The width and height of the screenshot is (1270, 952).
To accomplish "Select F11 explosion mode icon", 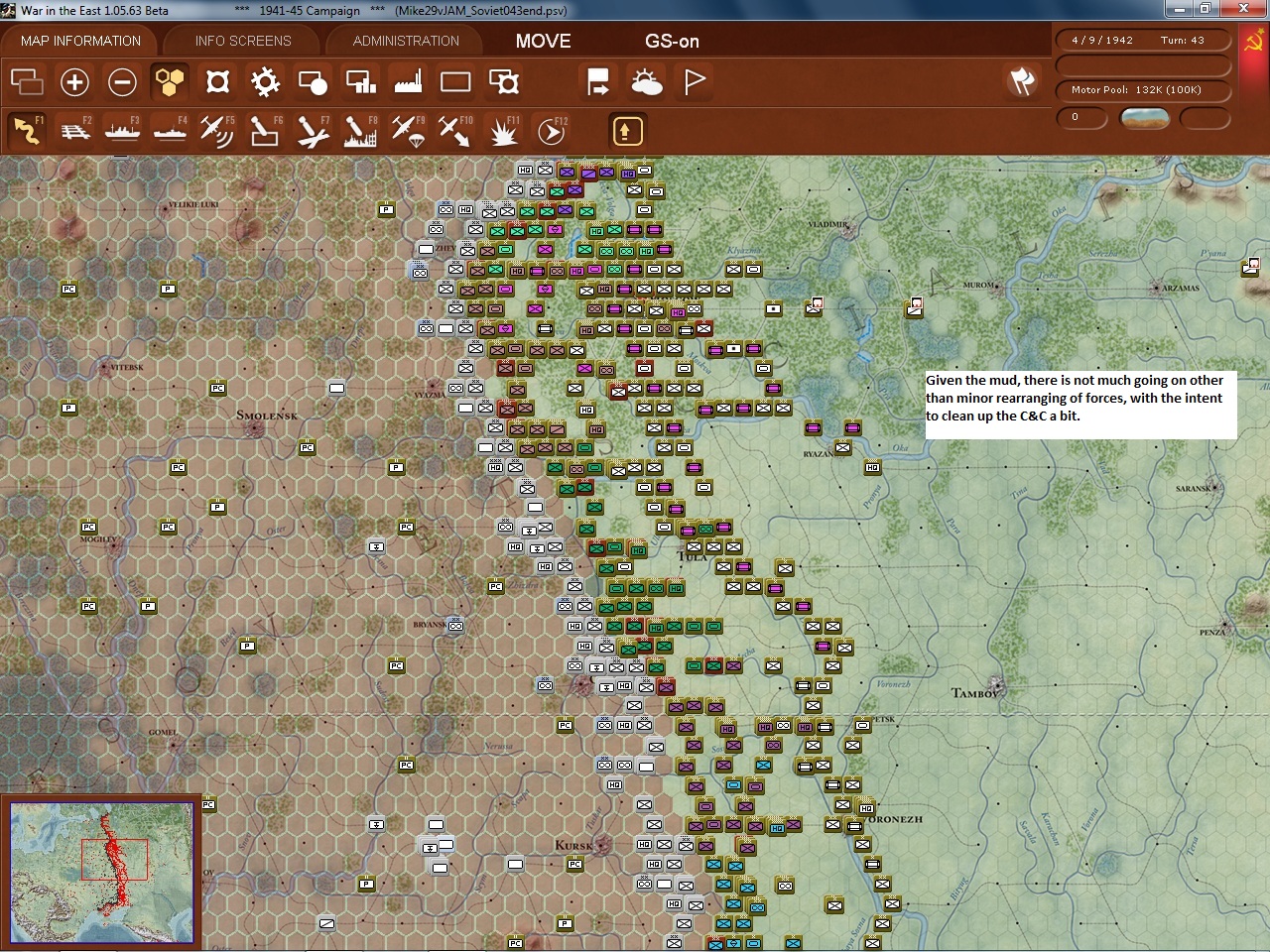I will pos(503,131).
